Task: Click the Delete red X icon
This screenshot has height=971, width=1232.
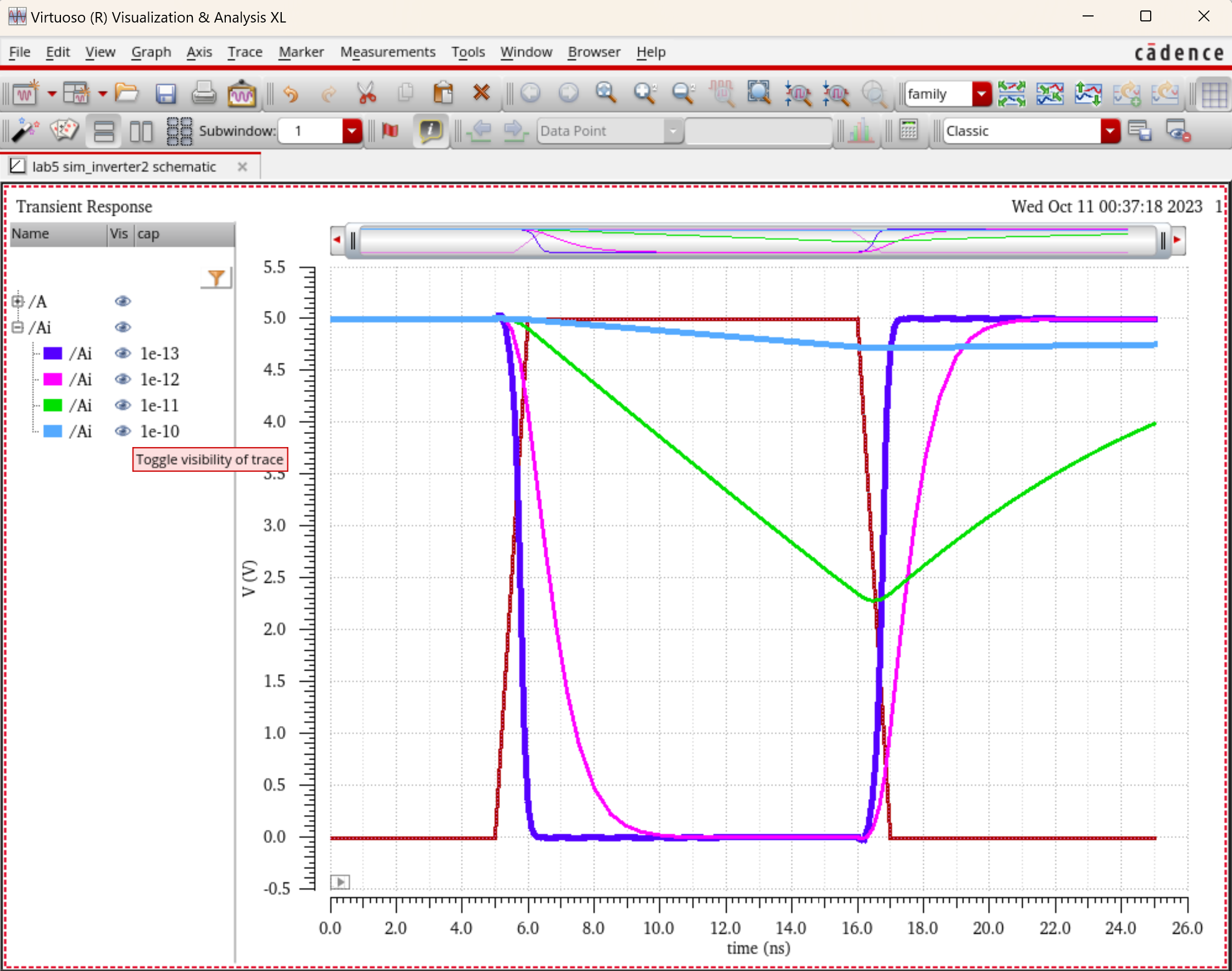Action: [481, 93]
